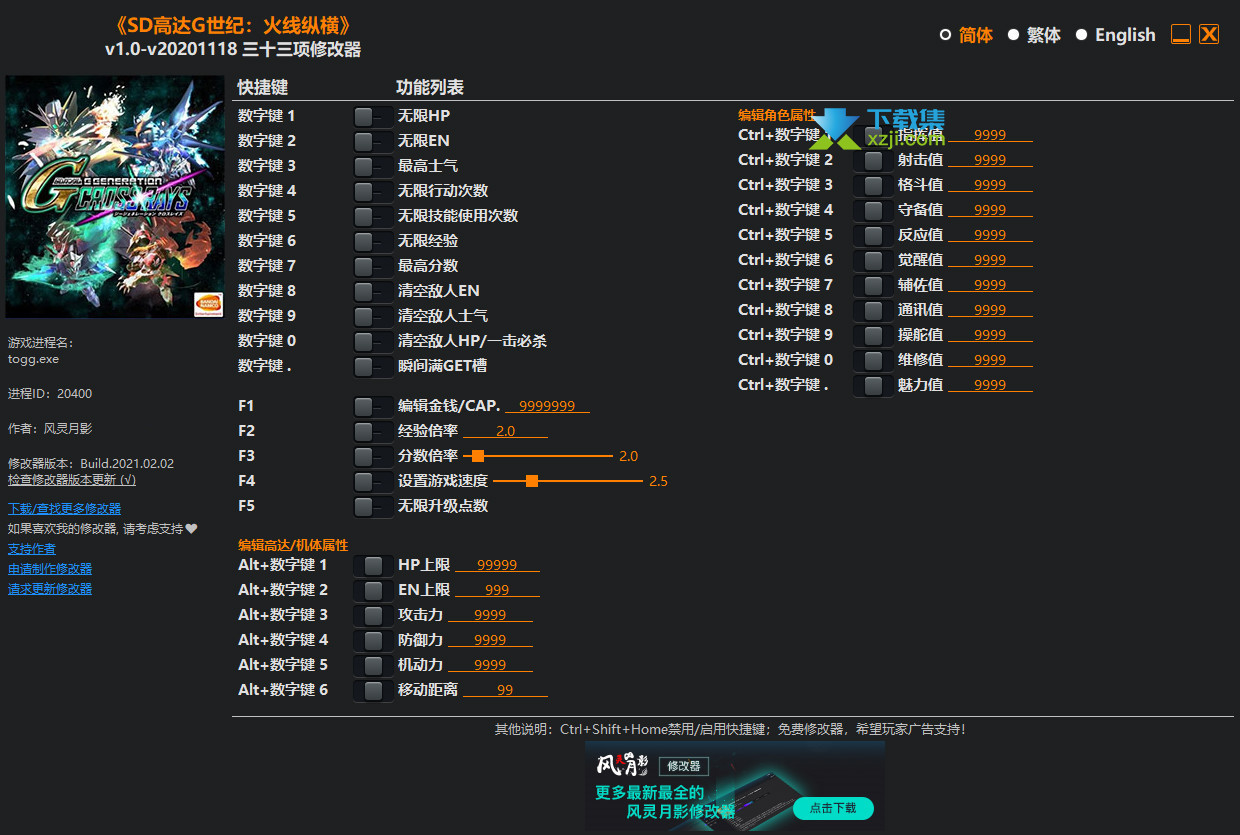Viewport: 1240px width, 835px height.
Task: Switch the trainer language to English
Action: [1115, 35]
